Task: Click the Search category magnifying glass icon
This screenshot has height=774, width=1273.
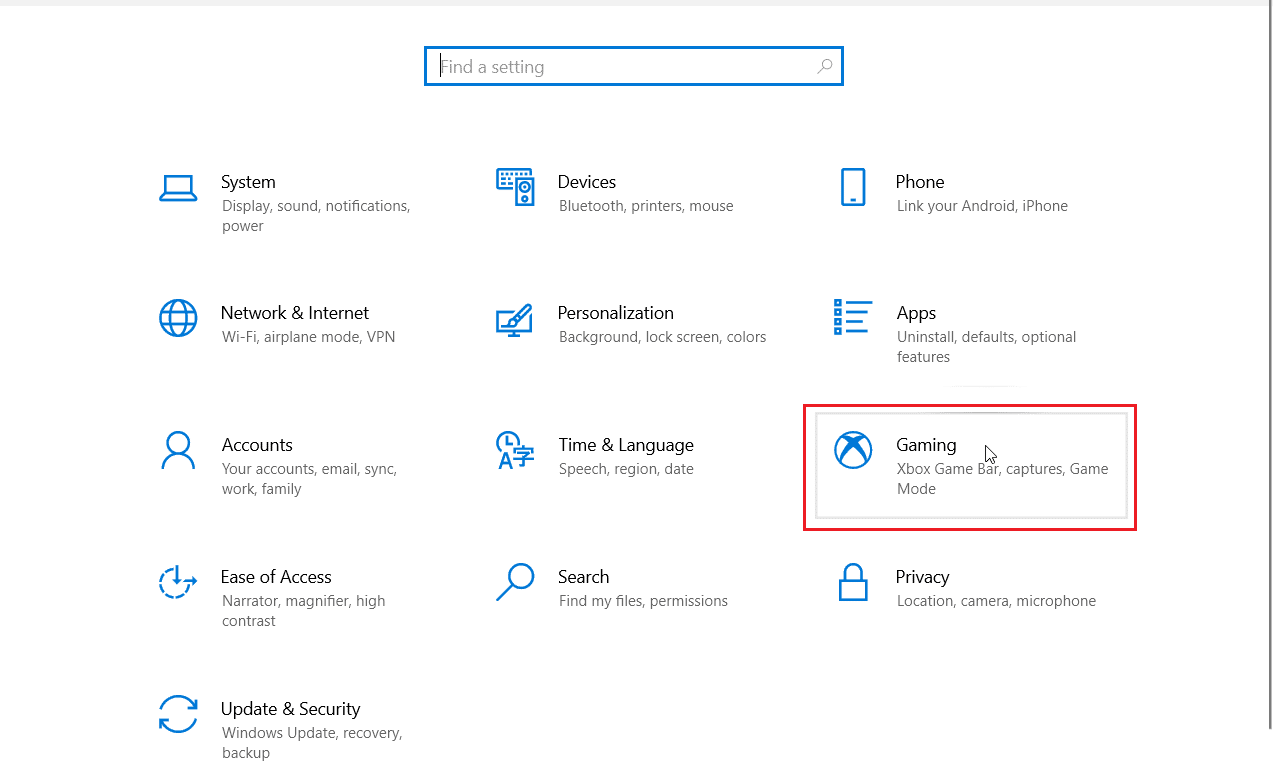Action: click(x=515, y=581)
